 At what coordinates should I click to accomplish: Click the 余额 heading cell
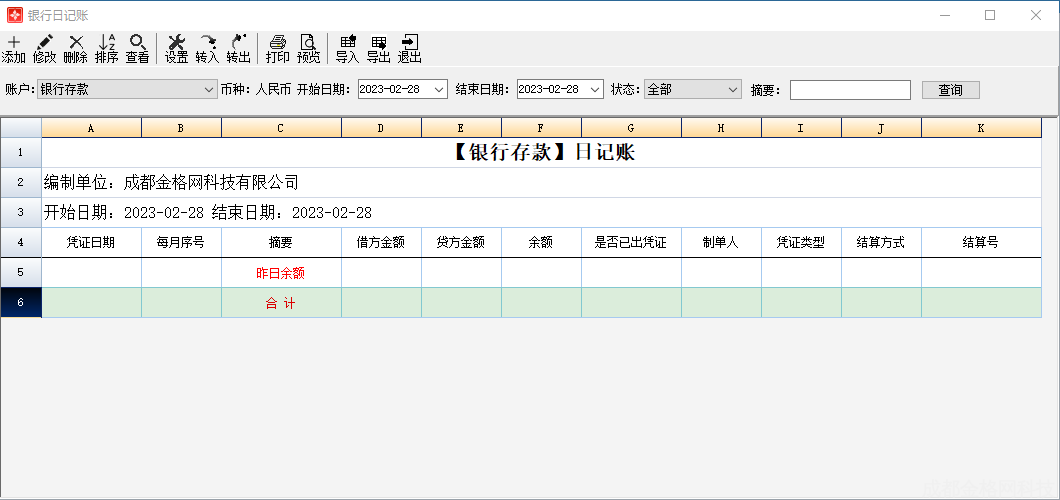(541, 243)
